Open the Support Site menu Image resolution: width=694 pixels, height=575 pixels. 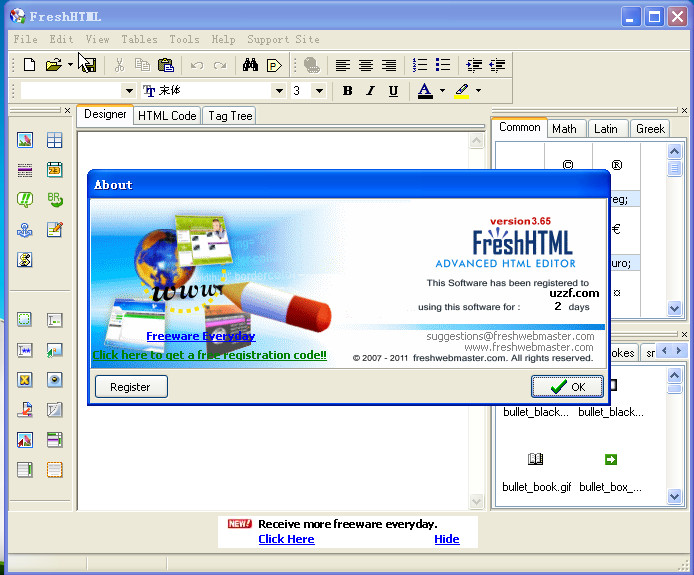pos(283,39)
